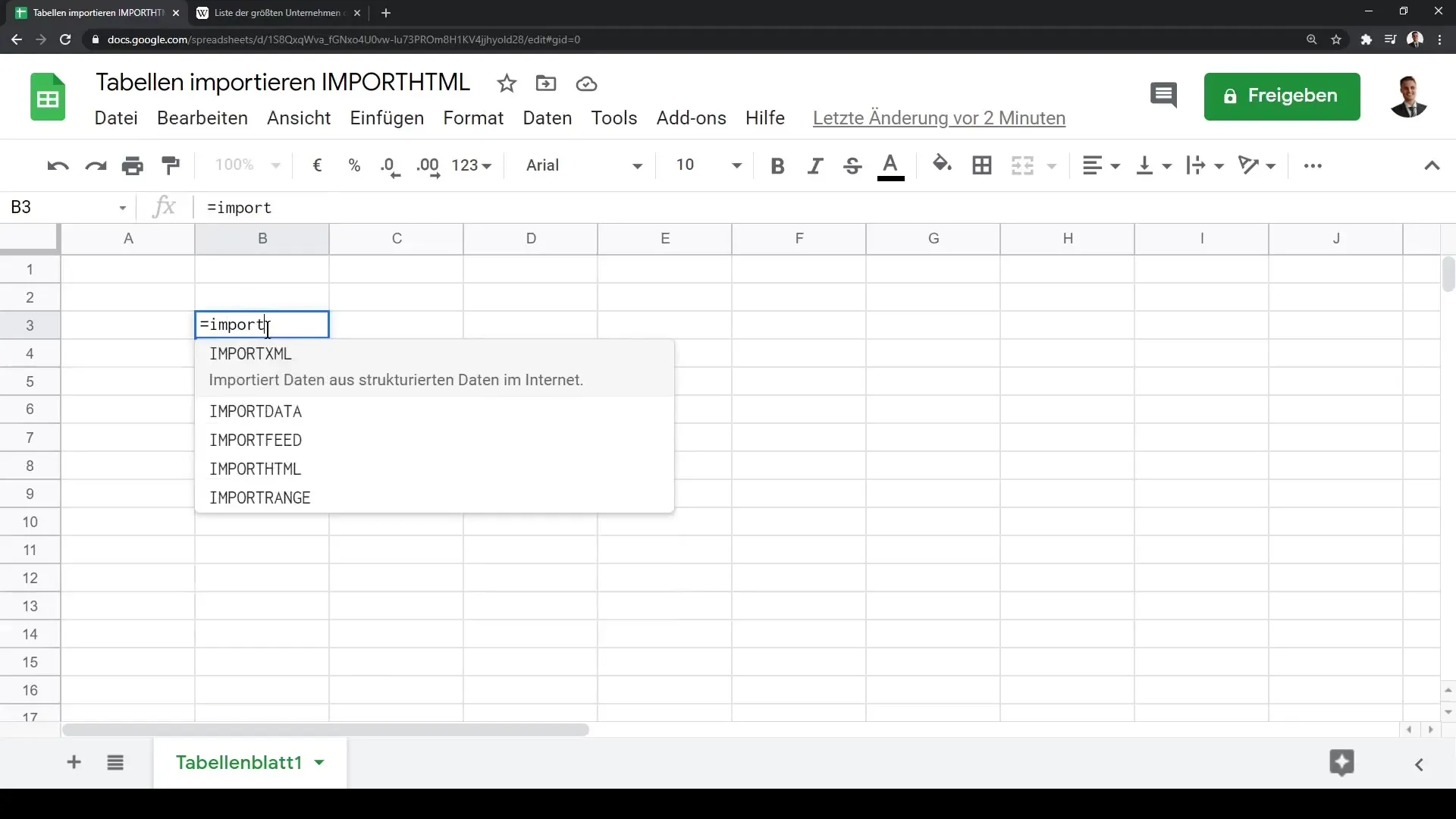Click the Redo arrow icon
The width and height of the screenshot is (1456, 819).
point(96,165)
